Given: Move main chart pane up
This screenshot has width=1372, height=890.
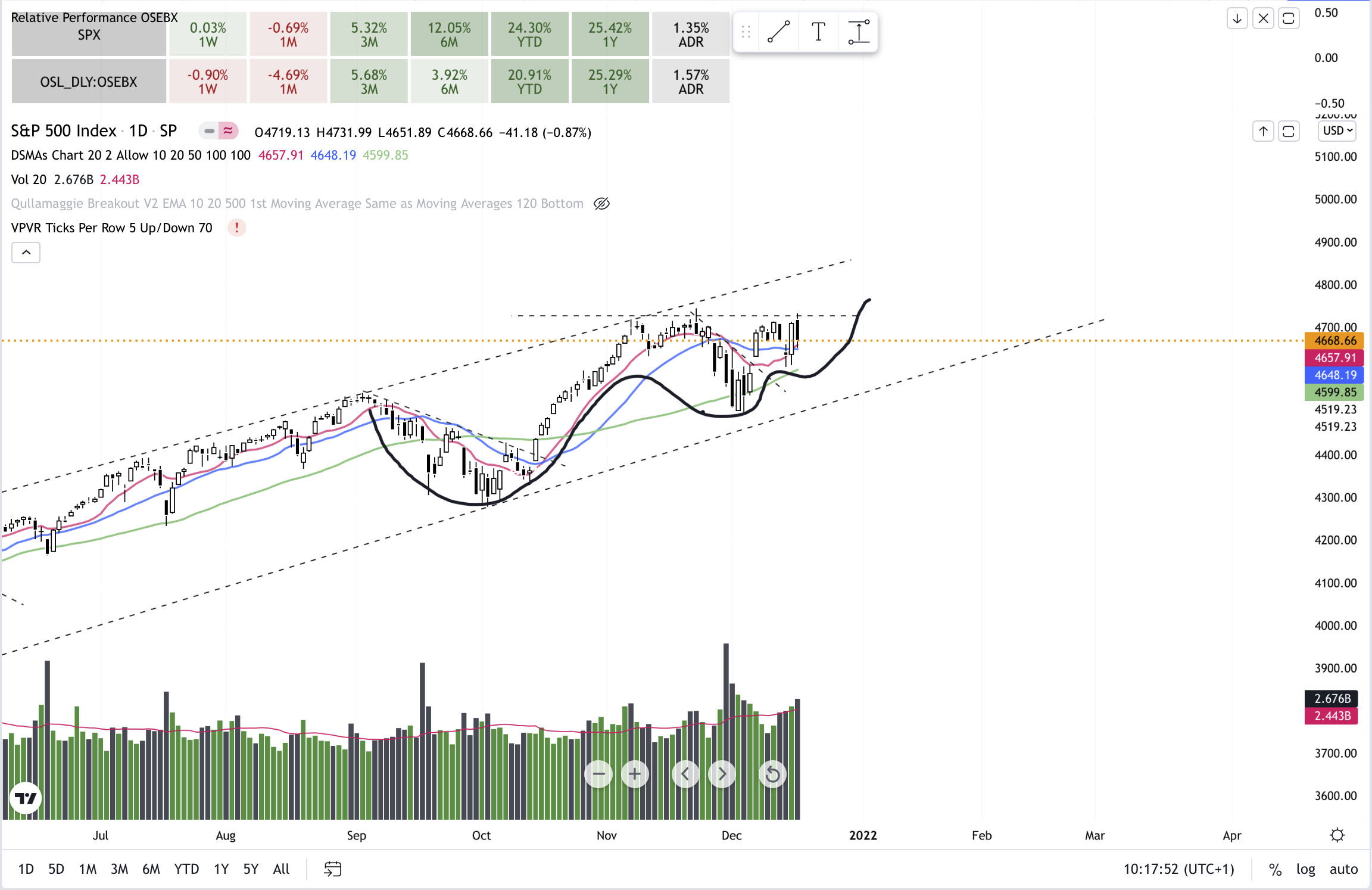Looking at the screenshot, I should [1263, 131].
